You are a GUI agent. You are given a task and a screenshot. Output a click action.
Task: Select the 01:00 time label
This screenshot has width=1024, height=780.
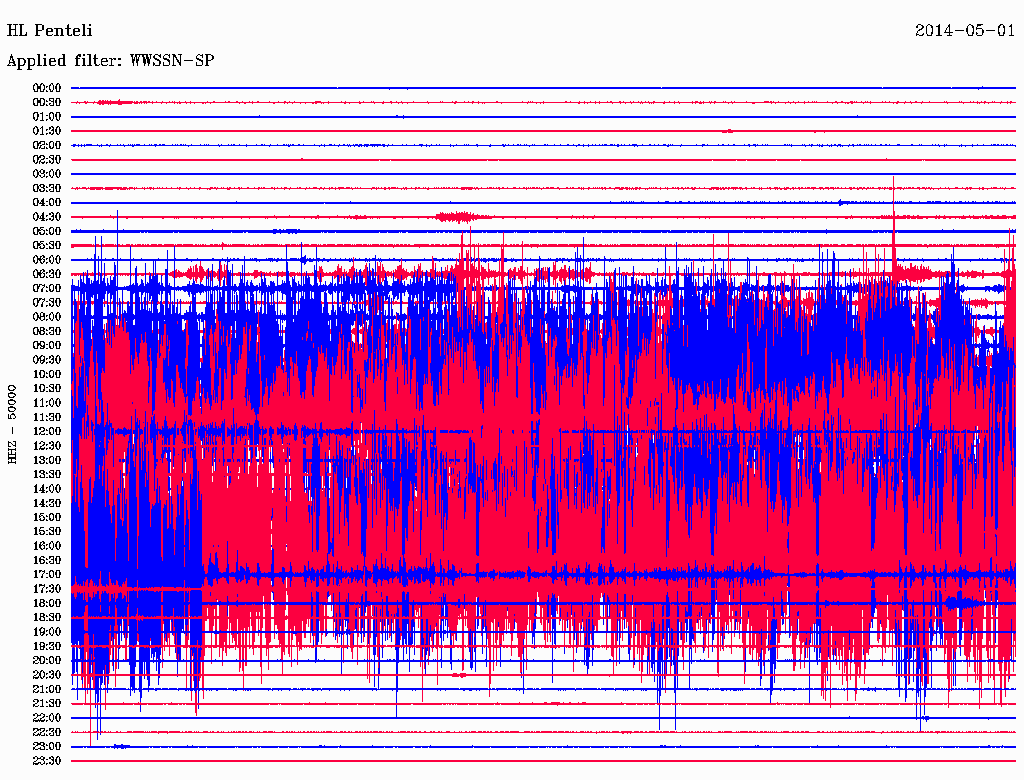point(47,116)
